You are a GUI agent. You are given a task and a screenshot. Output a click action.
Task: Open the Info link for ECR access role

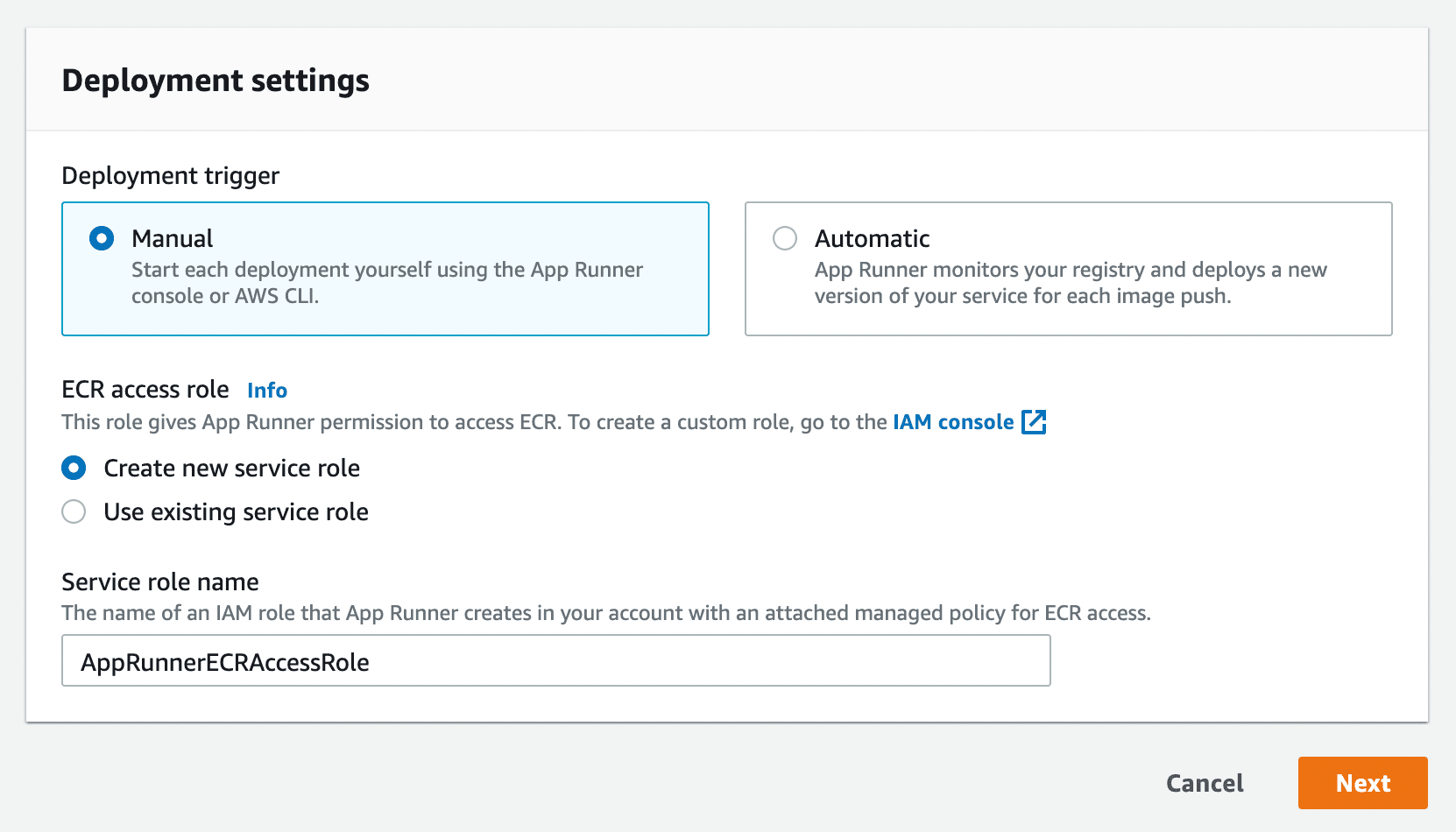click(266, 391)
